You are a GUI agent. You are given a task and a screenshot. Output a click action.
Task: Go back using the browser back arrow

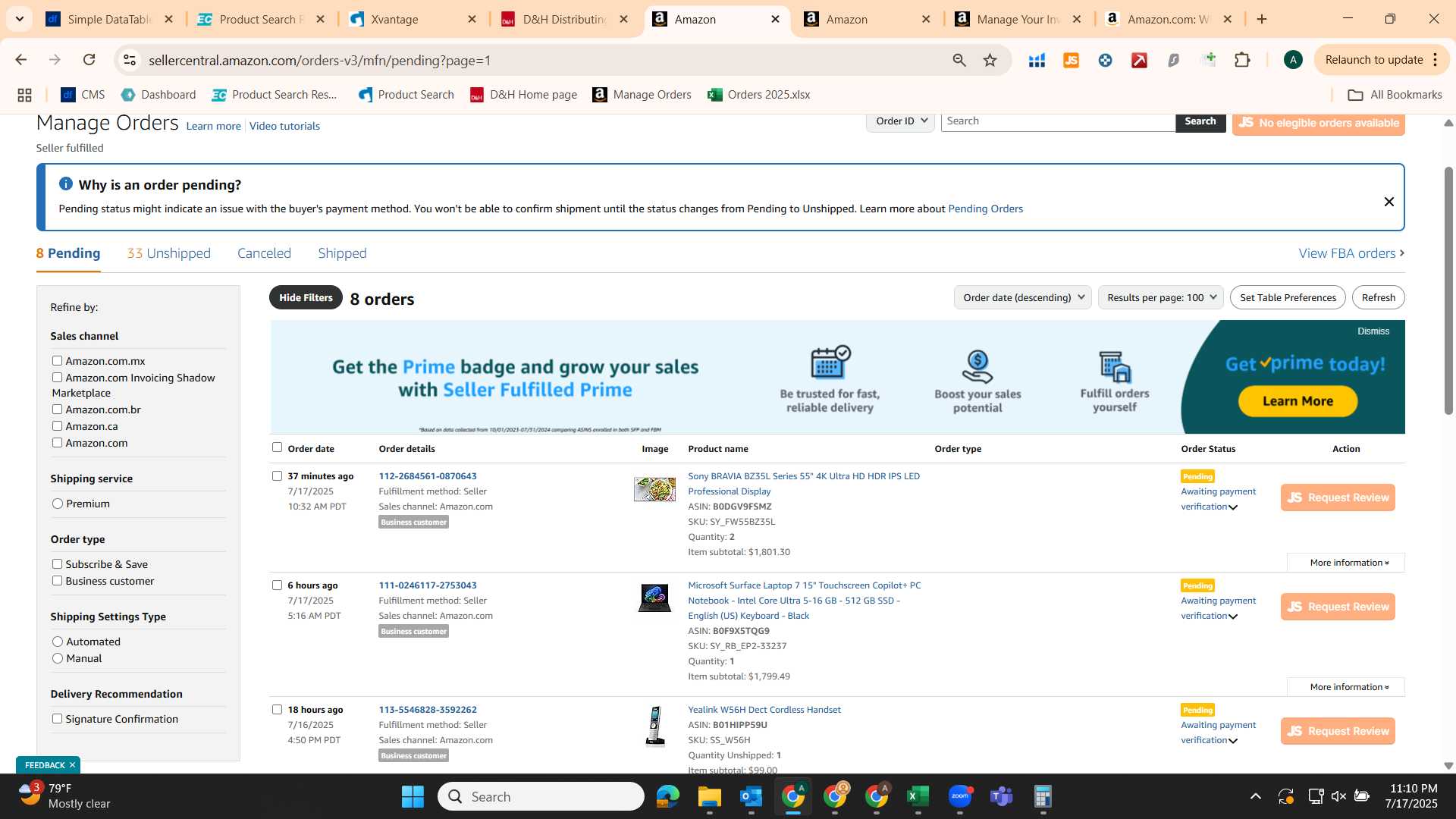pos(21,60)
